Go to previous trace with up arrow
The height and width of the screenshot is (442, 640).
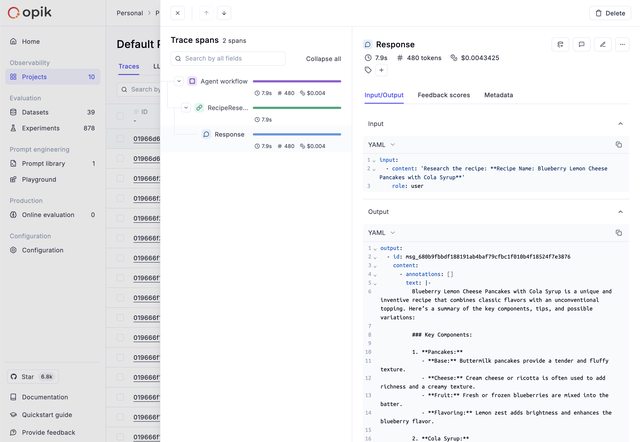[206, 13]
